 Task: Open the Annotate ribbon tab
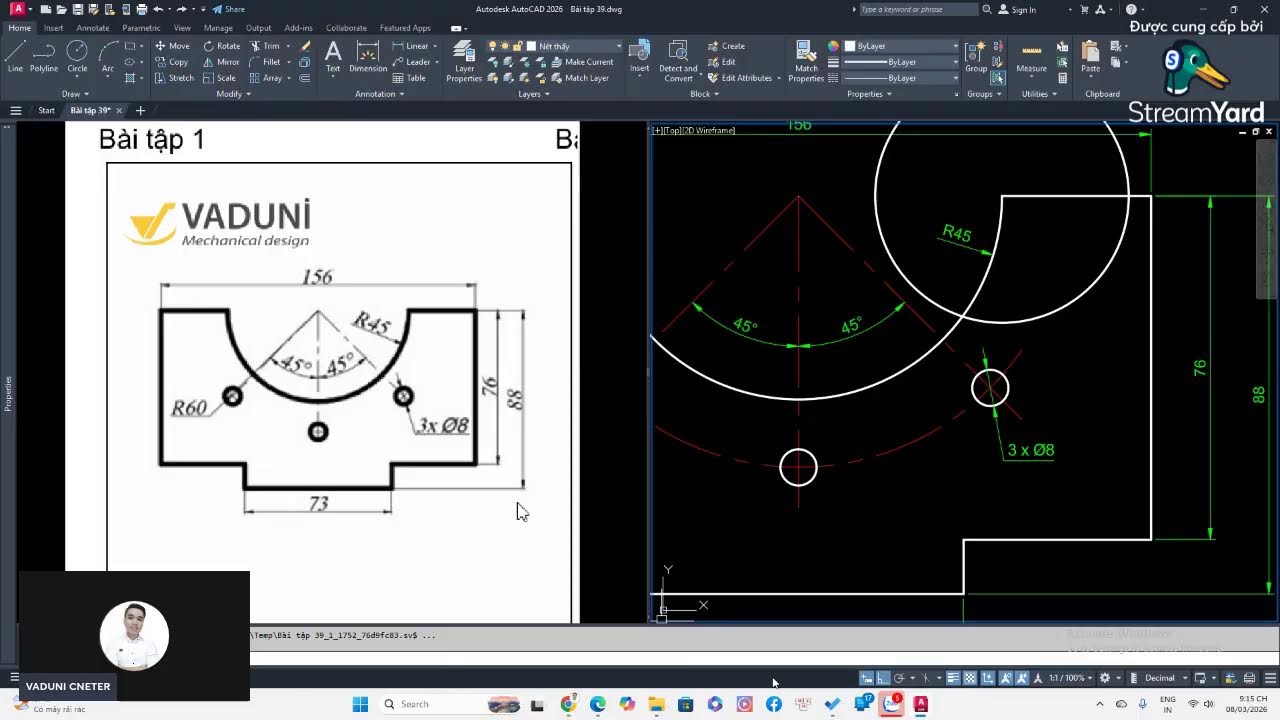93,28
